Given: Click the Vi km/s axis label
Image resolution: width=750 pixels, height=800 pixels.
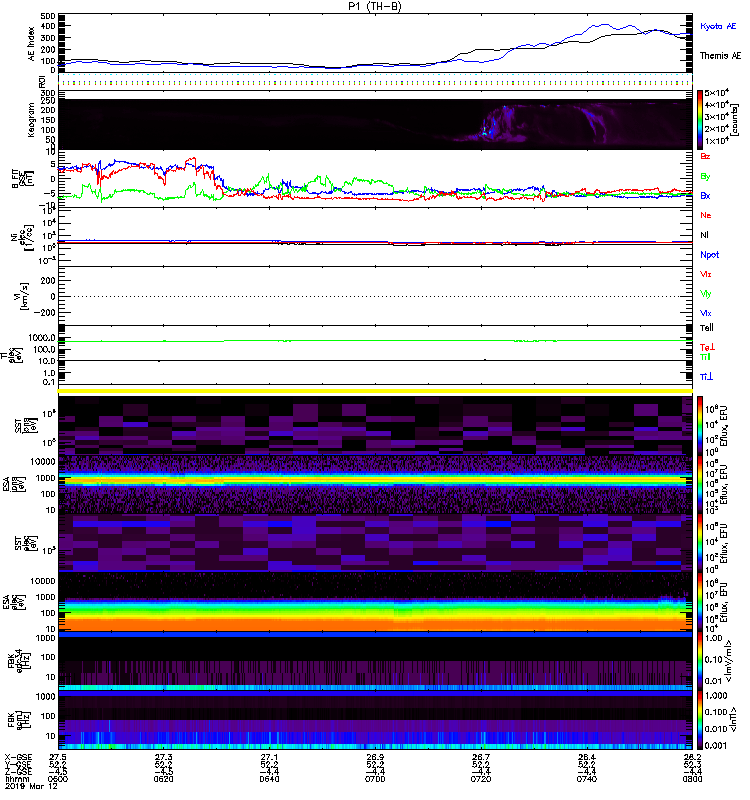Looking at the screenshot, I should click(22, 296).
